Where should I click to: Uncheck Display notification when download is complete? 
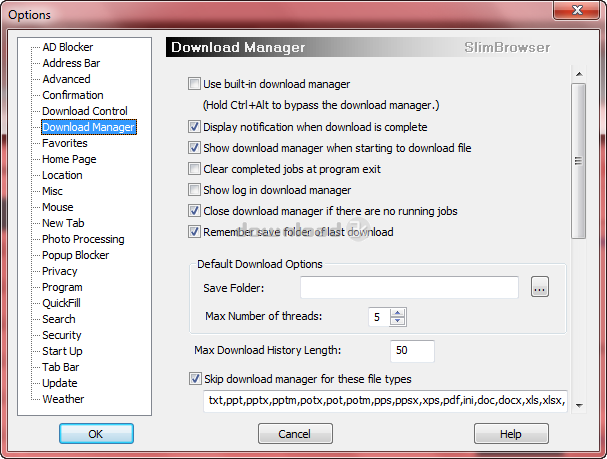pyautogui.click(x=195, y=127)
